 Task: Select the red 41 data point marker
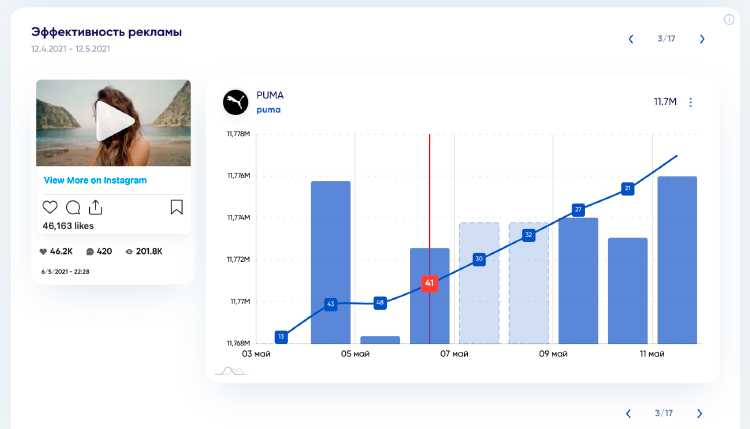tap(429, 283)
